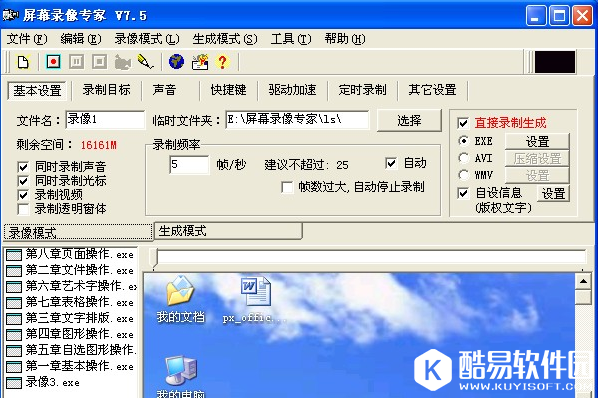Click the stop recording toolbar icon
599x398 pixels.
coord(100,61)
